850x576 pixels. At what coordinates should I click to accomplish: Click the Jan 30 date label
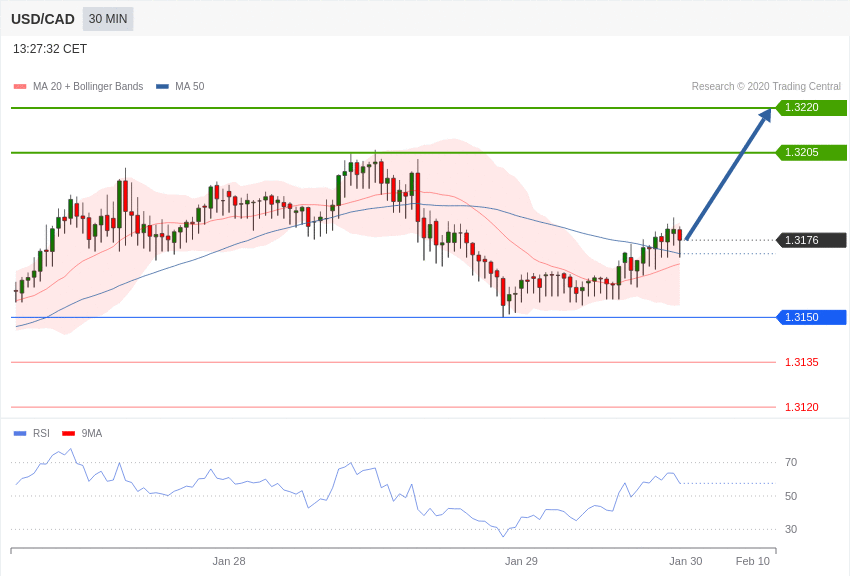[x=686, y=561]
